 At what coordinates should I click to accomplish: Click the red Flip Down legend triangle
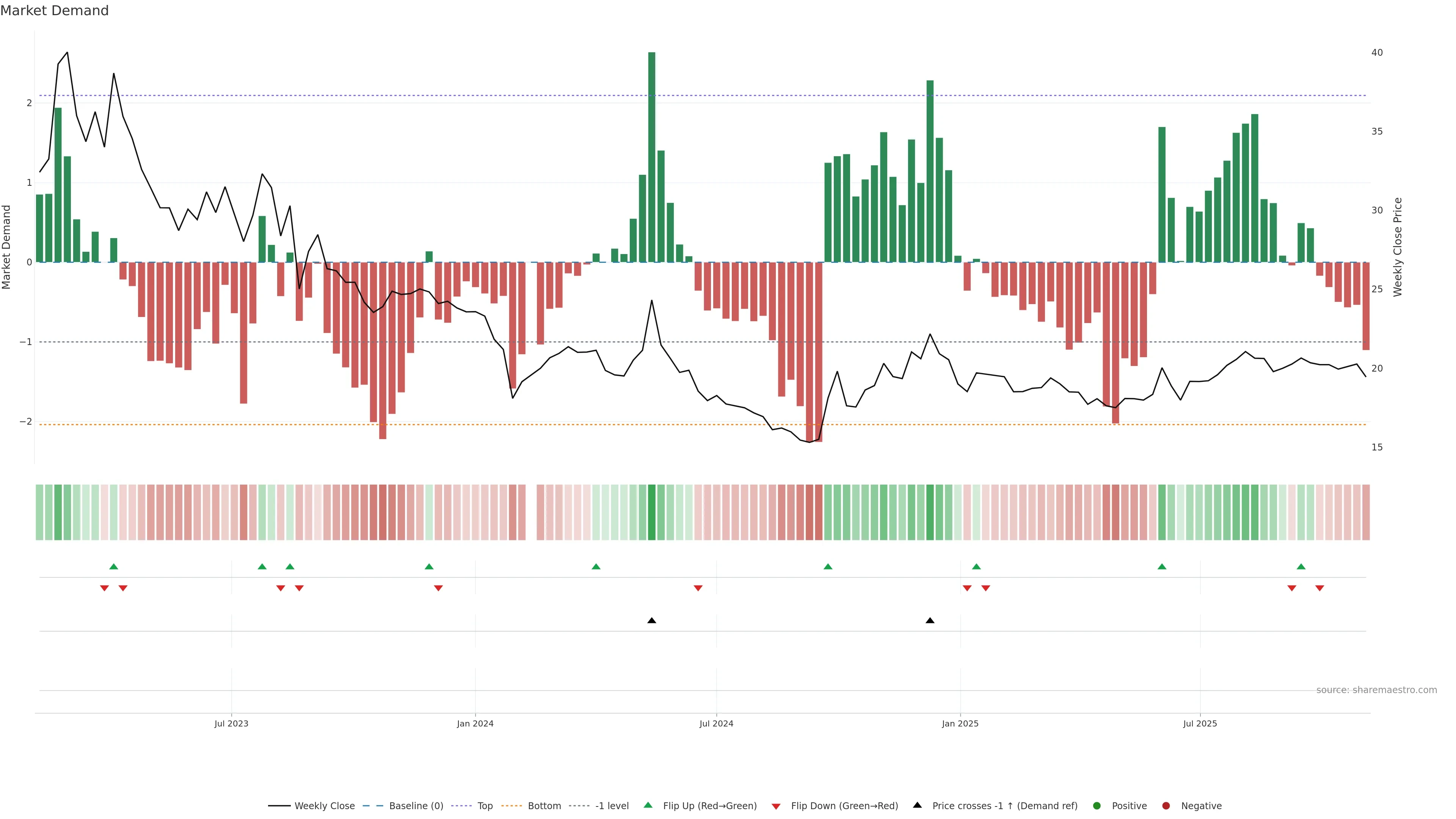(776, 806)
